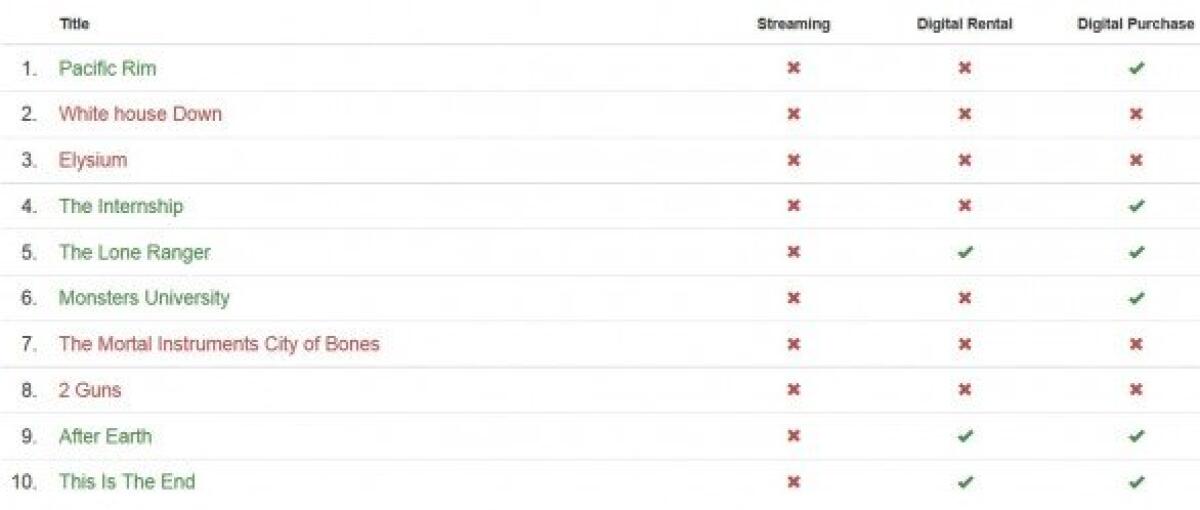Click After Earth's Digital Rental checkmark
The image size is (1200, 510).
(x=965, y=436)
